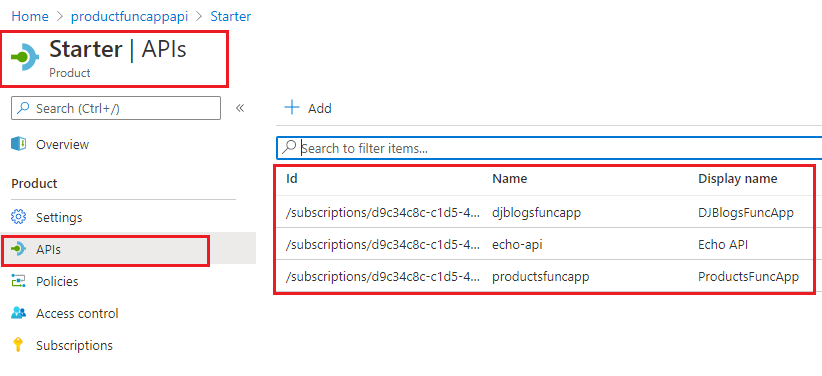
Task: Sort by the Name column header
Action: 510,179
